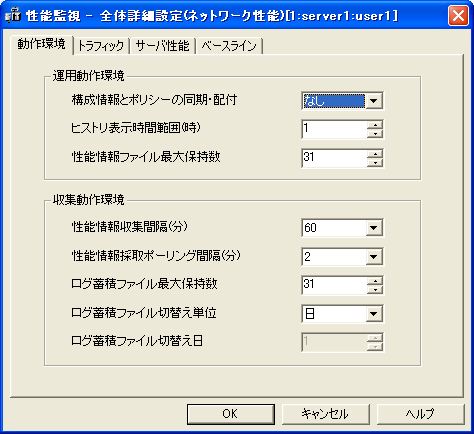The width and height of the screenshot is (474, 434).
Task: Click the キャンセル button
Action: coord(326,414)
